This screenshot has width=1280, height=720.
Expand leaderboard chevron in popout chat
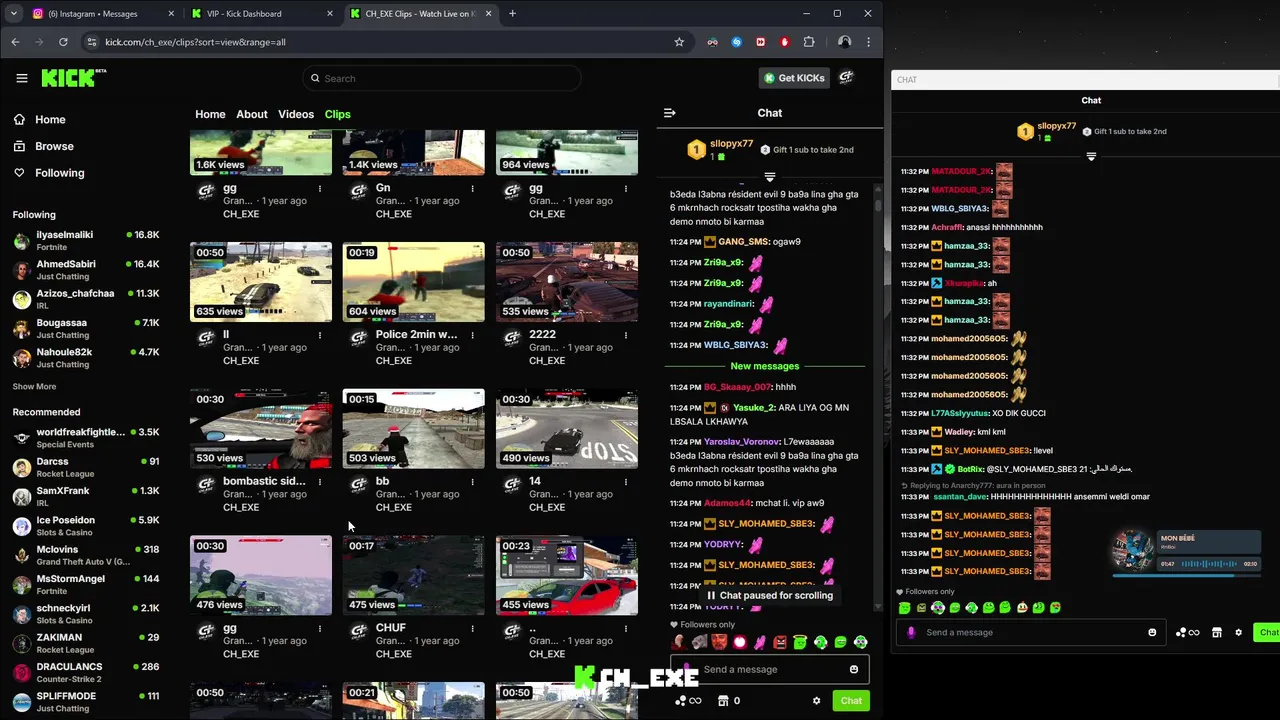point(1091,157)
